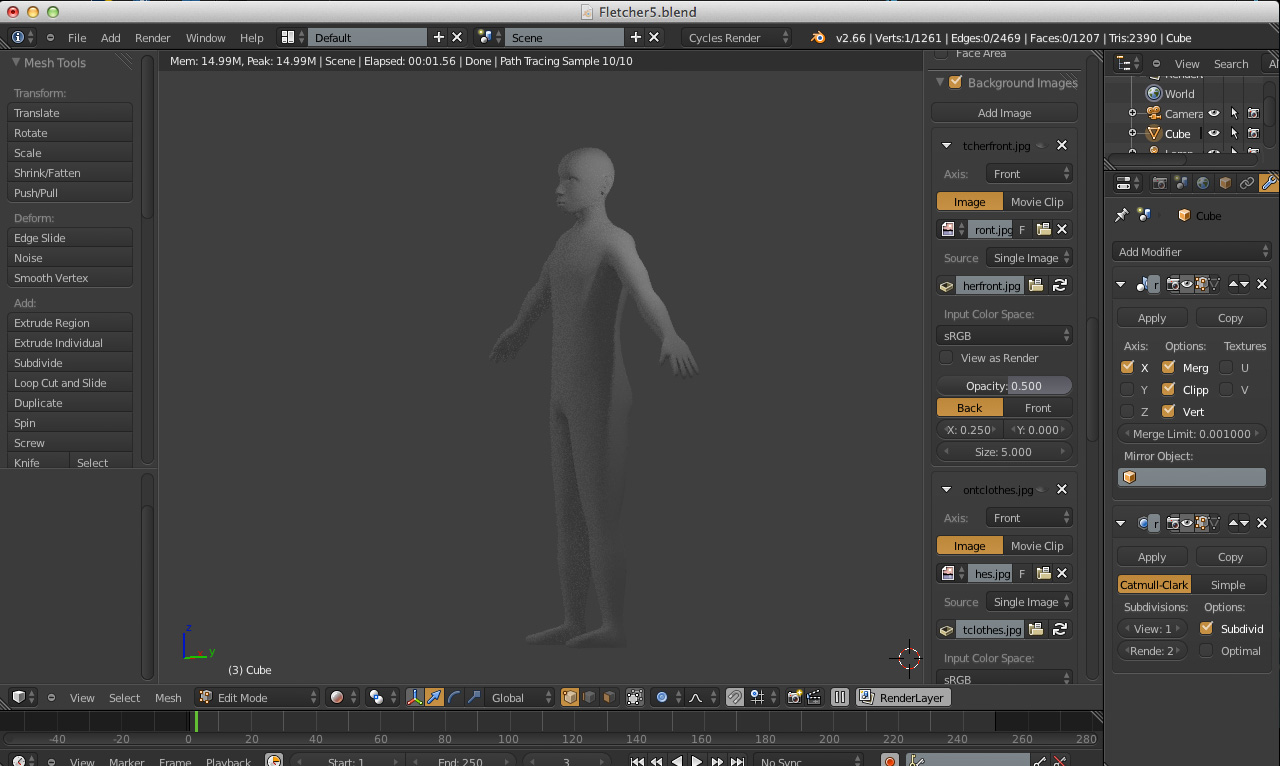Viewport: 1280px width, 766px height.
Task: Click the Loop Cut and Slide button
Action: (70, 383)
